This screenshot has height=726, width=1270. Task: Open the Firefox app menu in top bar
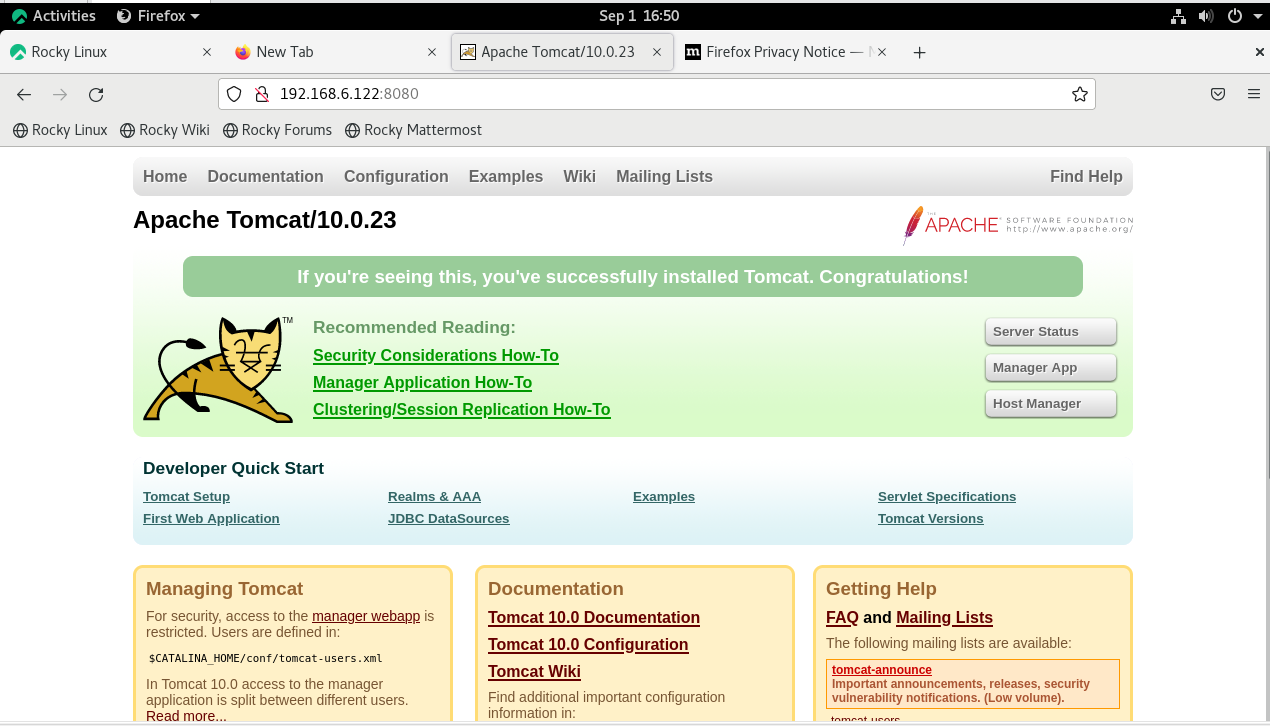(158, 16)
